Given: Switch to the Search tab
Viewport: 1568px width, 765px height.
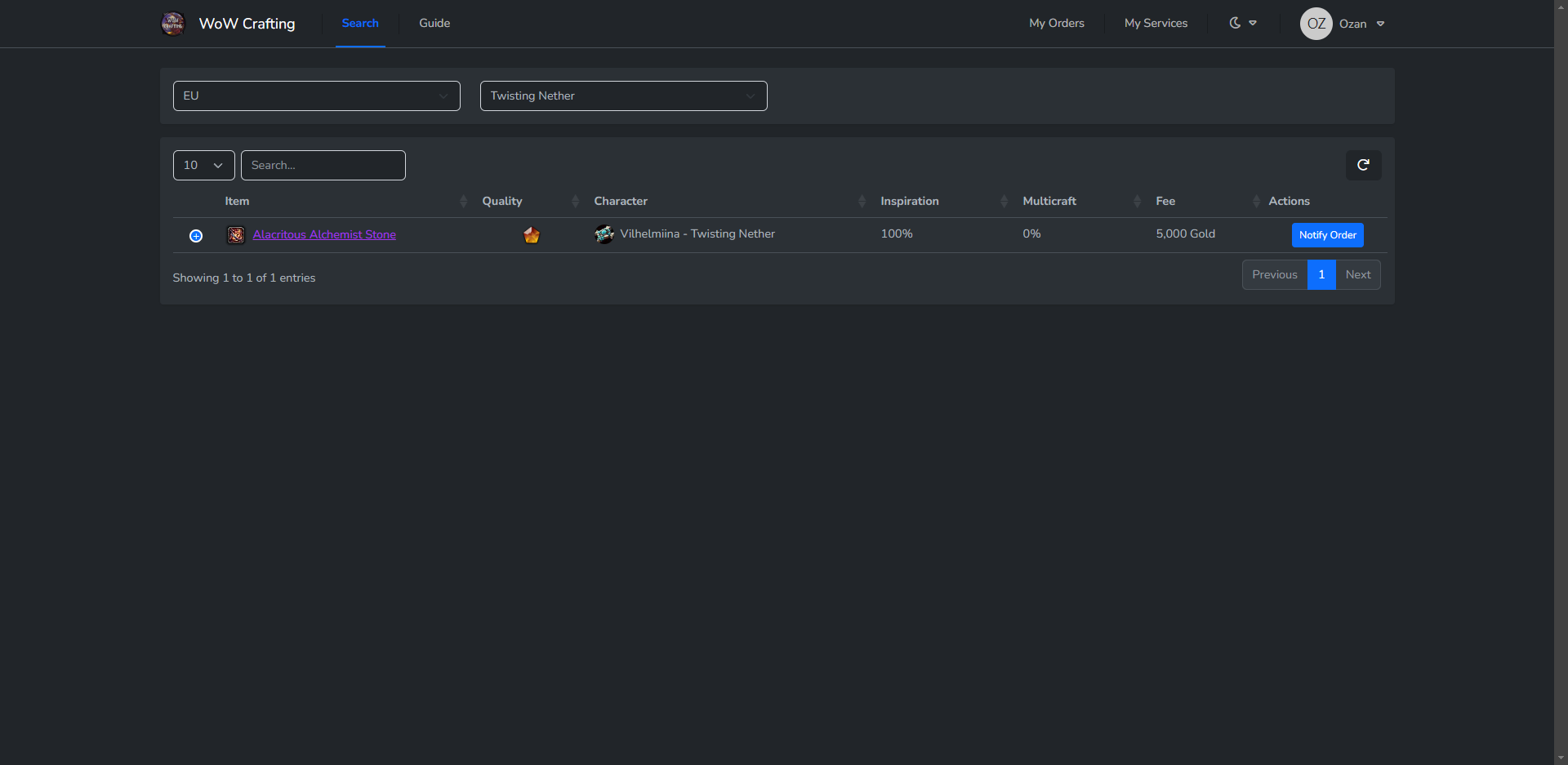Looking at the screenshot, I should [360, 23].
